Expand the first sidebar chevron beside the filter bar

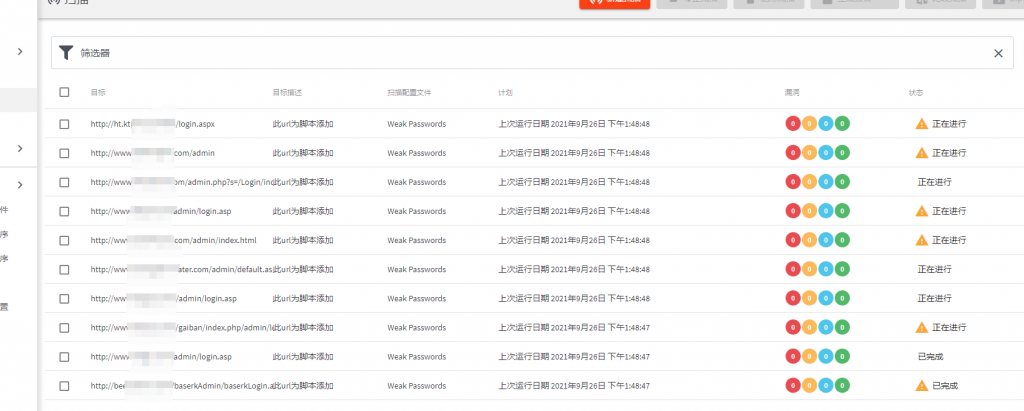(20, 51)
